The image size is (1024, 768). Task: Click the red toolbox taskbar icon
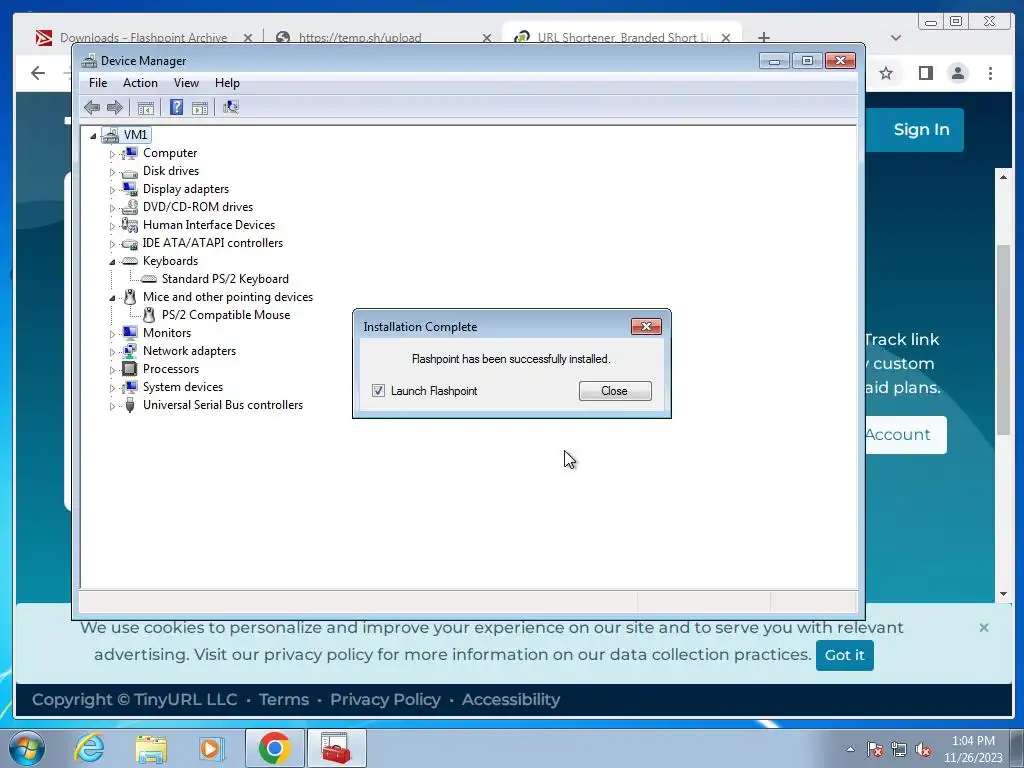336,748
